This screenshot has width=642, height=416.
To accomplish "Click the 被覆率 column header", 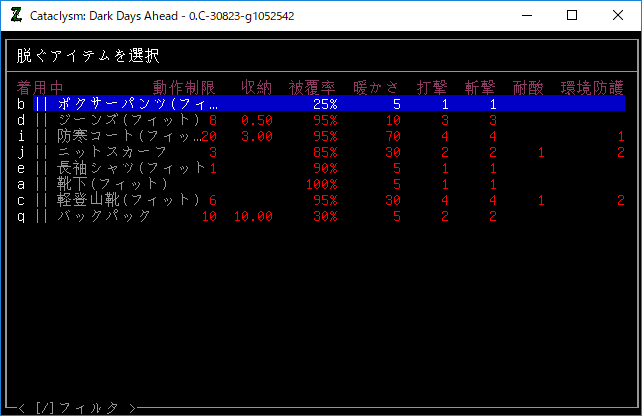I will (x=312, y=88).
